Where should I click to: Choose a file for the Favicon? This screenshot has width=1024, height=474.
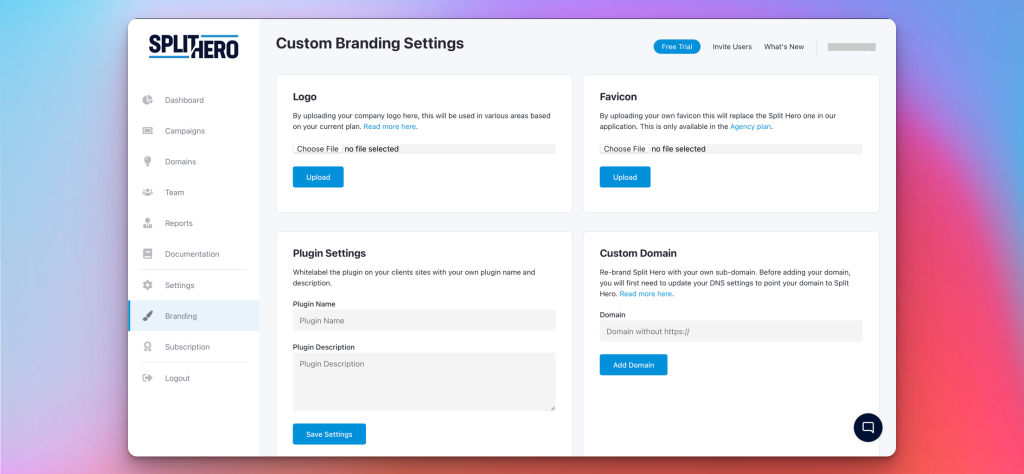(624, 149)
